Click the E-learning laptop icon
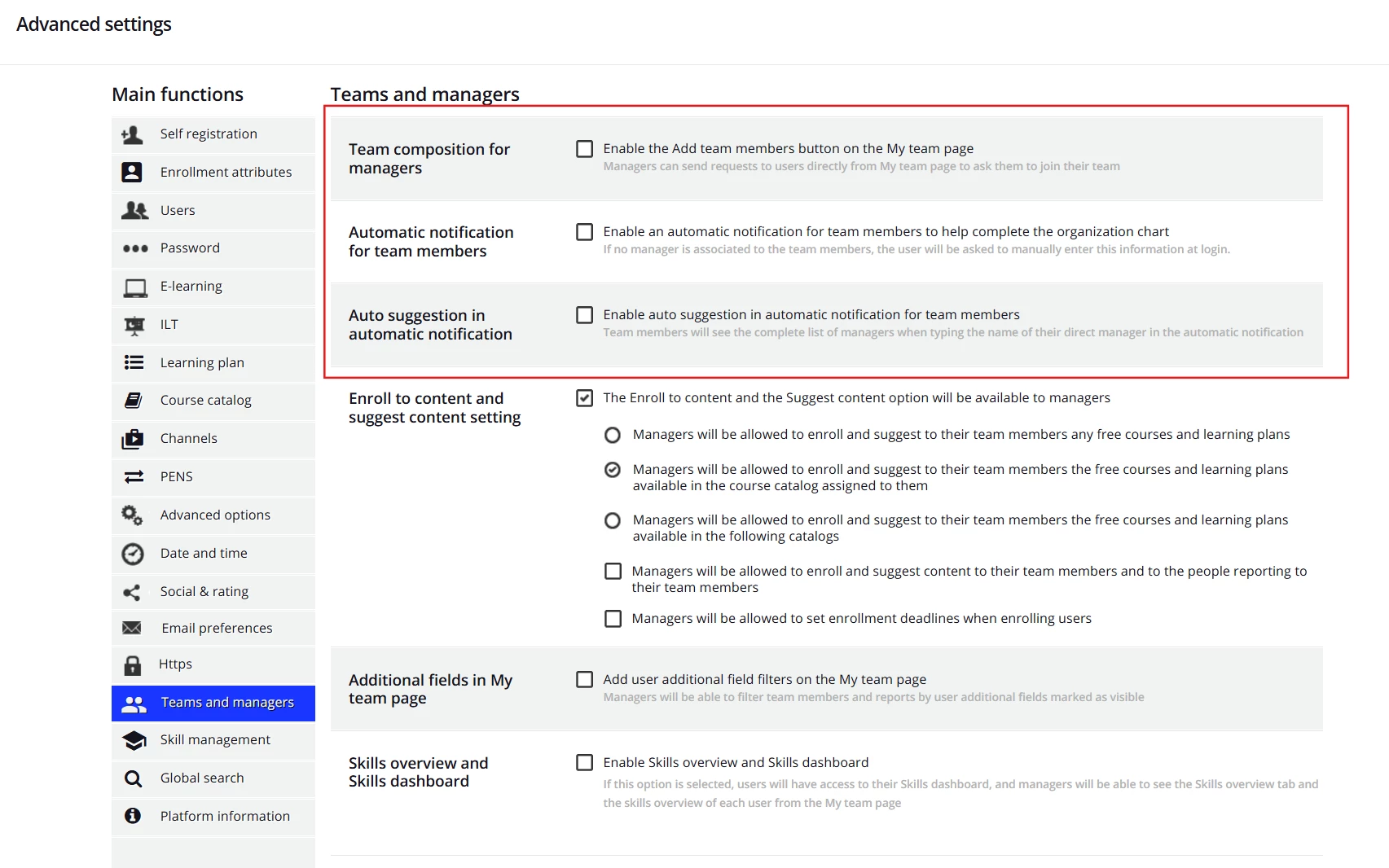This screenshot has width=1389, height=868. coord(134,287)
